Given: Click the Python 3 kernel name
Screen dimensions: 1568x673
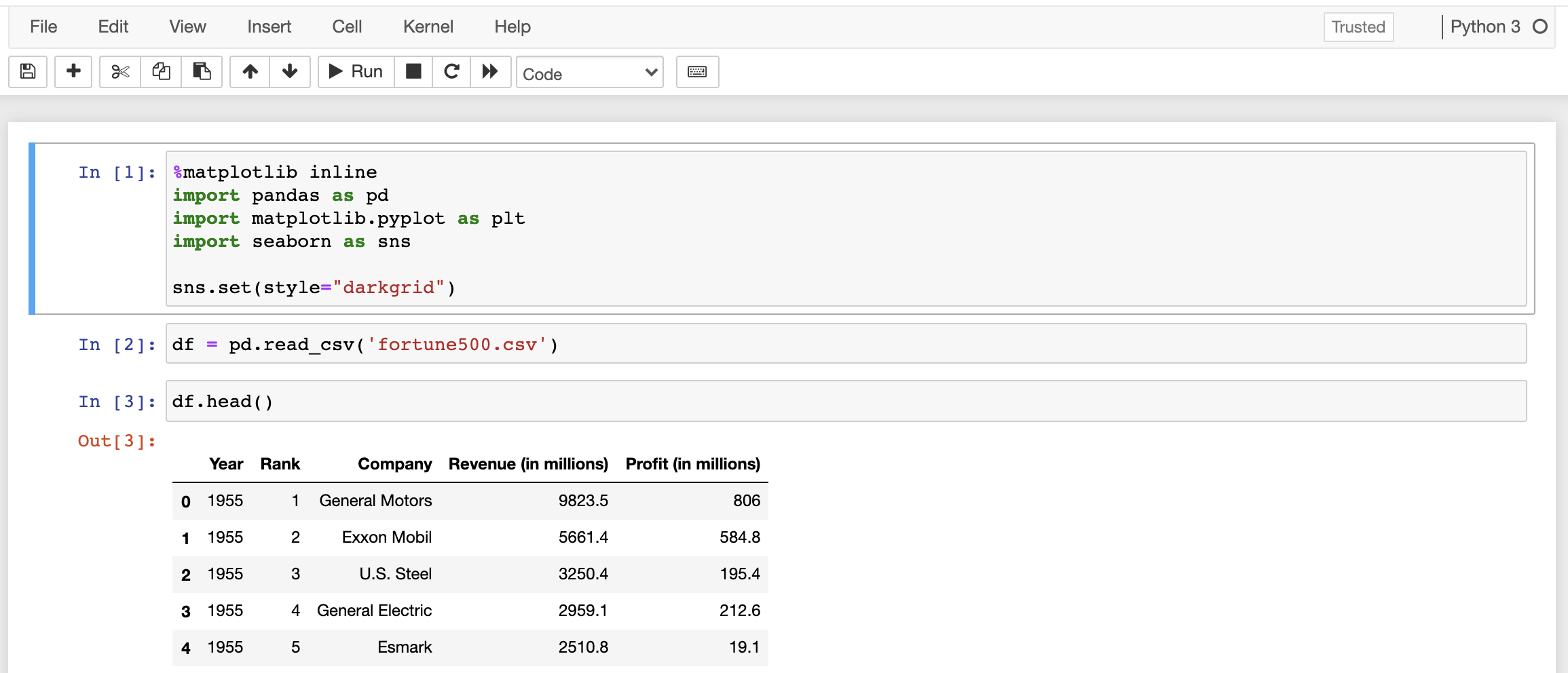Looking at the screenshot, I should [1485, 26].
